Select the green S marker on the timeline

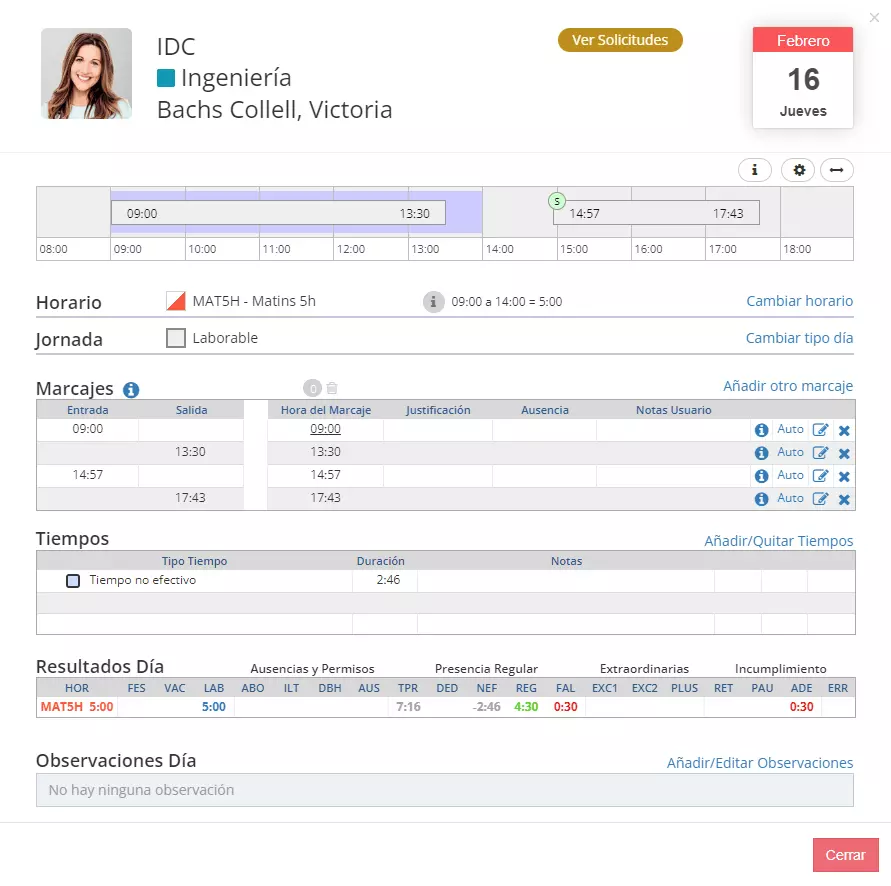(557, 201)
